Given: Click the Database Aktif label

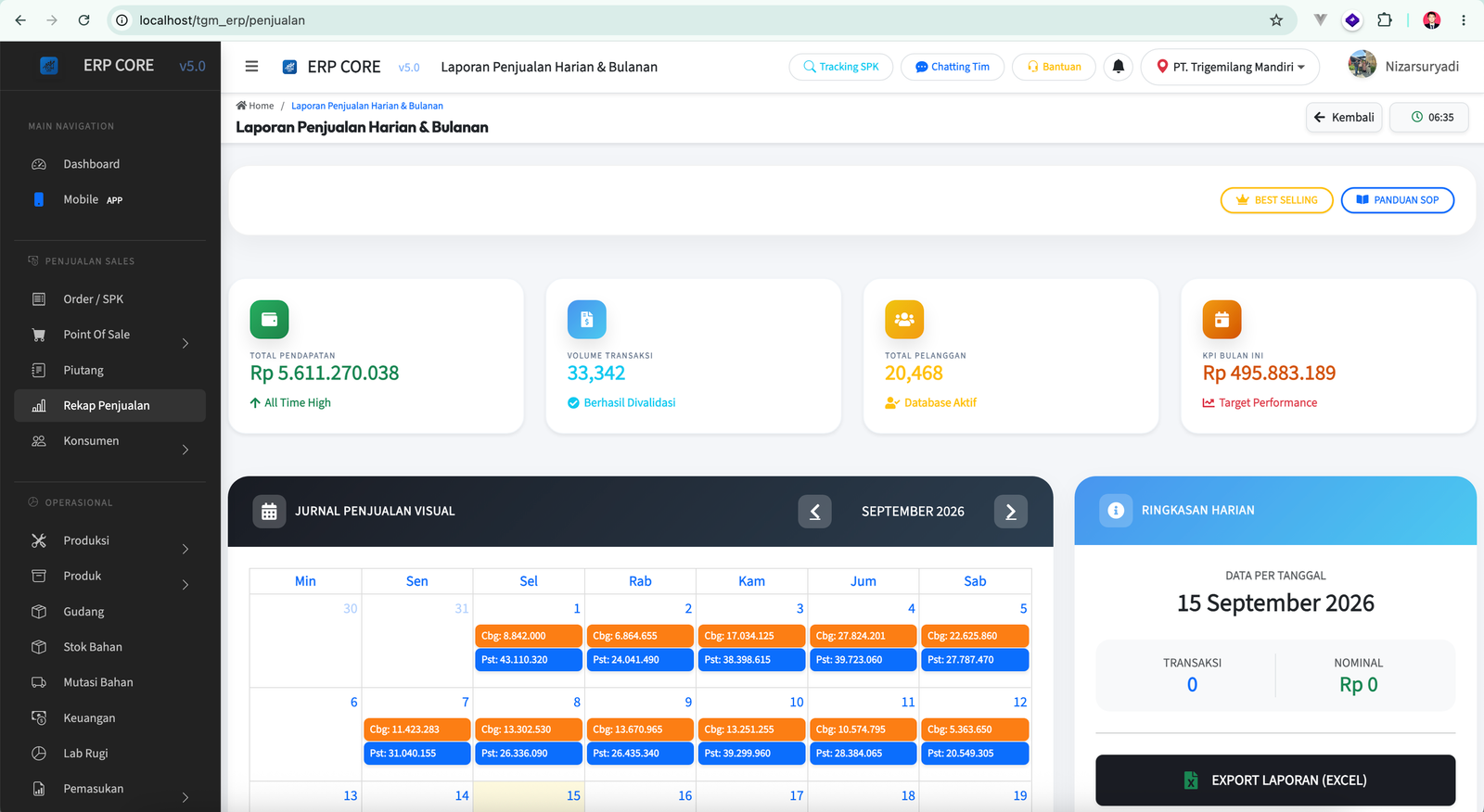Looking at the screenshot, I should (x=940, y=403).
